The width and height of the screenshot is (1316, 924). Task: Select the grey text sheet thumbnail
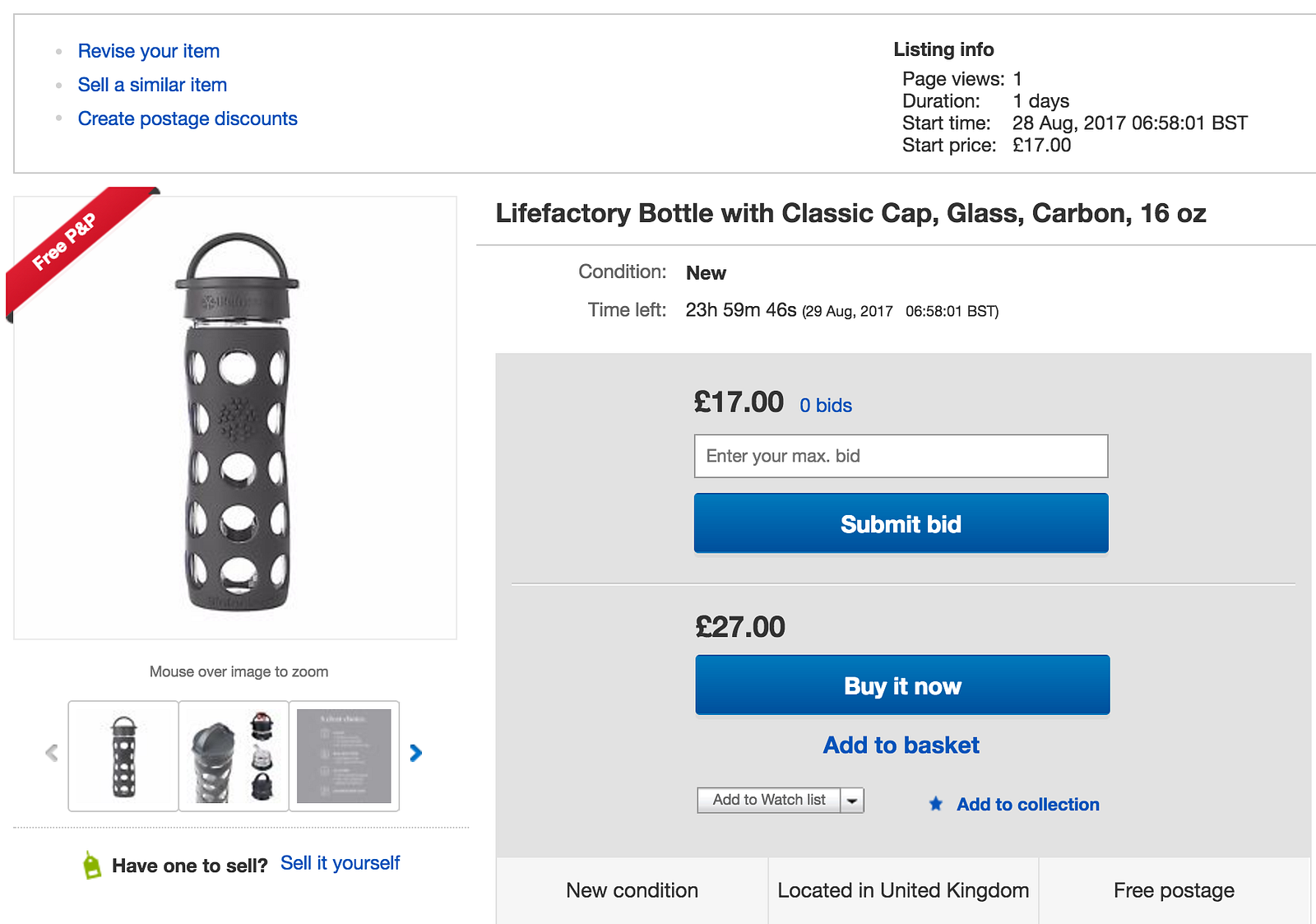[344, 756]
